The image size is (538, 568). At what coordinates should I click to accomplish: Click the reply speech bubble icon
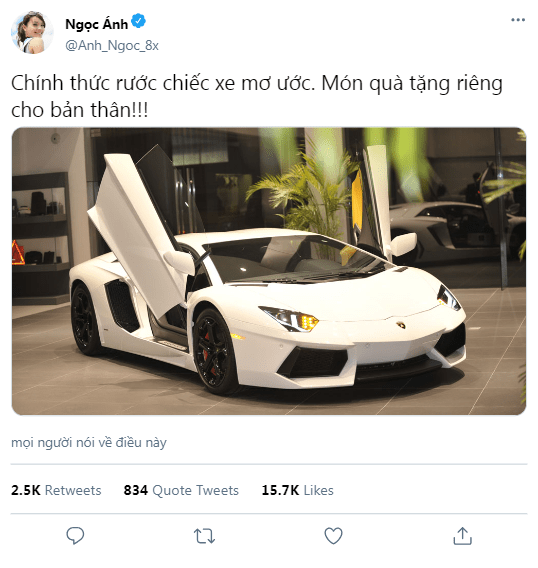(75, 536)
